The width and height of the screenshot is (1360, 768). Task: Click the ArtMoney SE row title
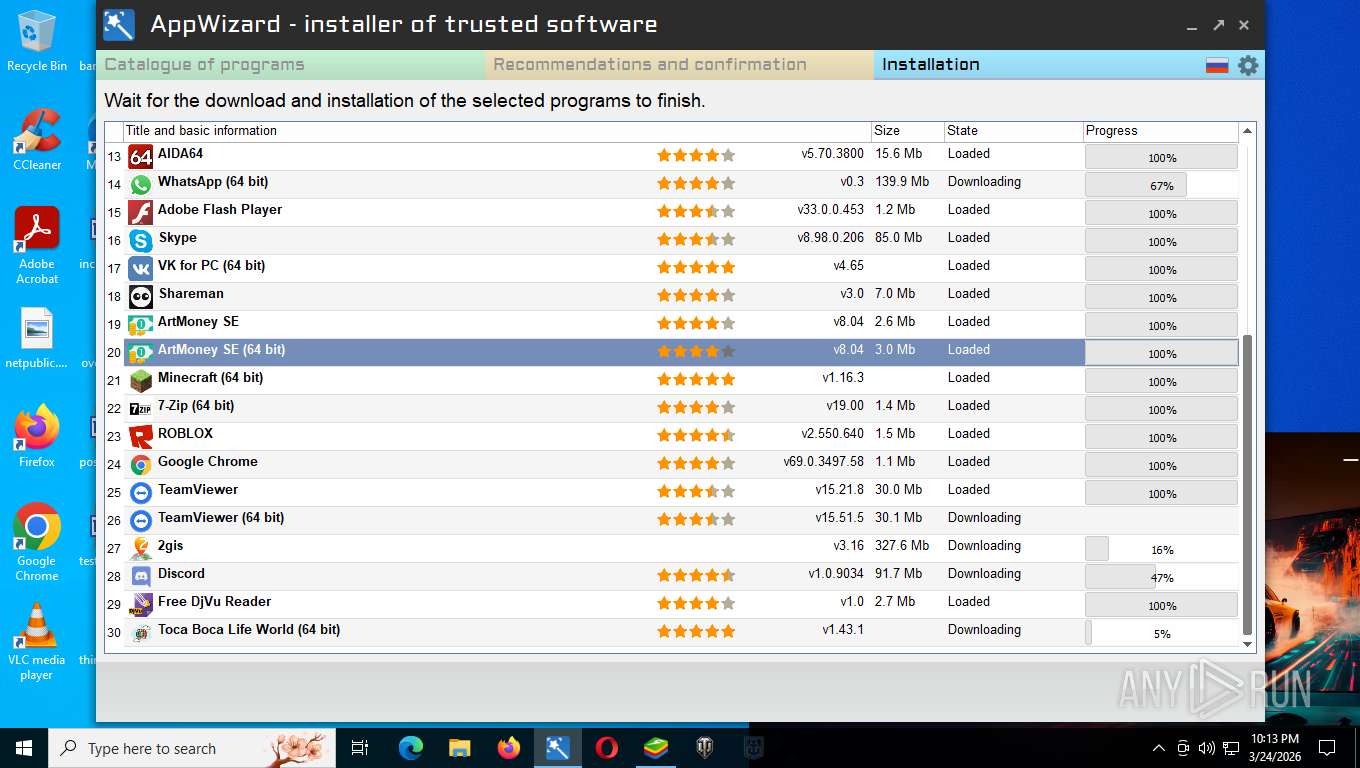click(x=198, y=322)
